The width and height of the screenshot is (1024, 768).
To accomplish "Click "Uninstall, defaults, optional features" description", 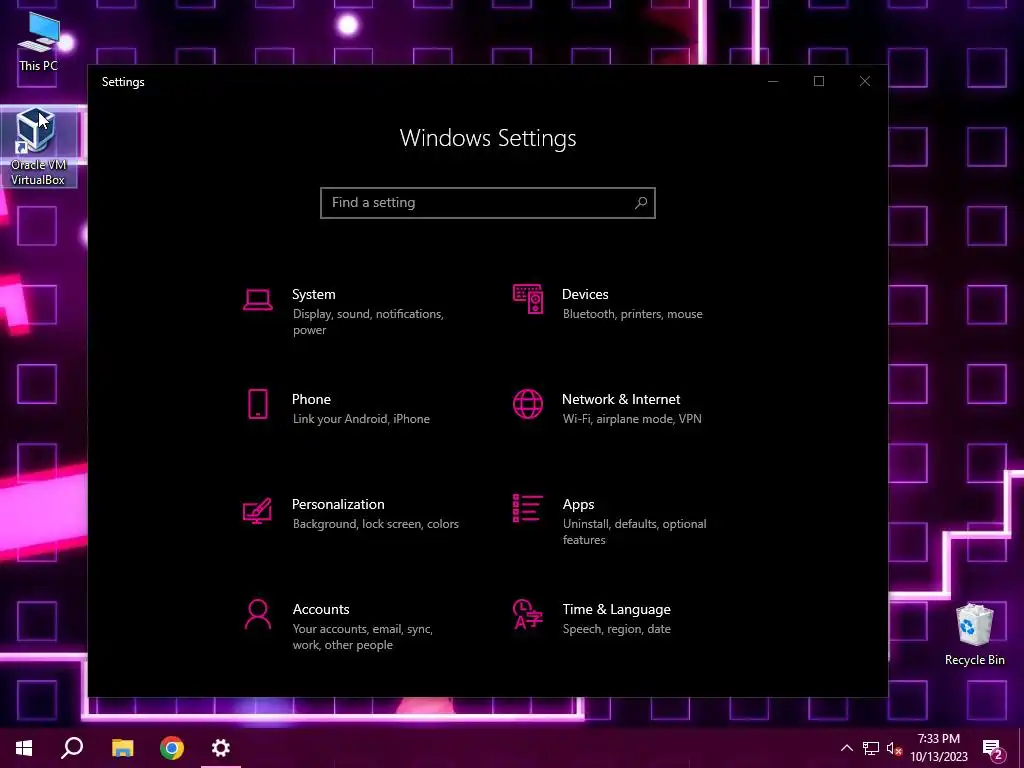I will point(635,532).
